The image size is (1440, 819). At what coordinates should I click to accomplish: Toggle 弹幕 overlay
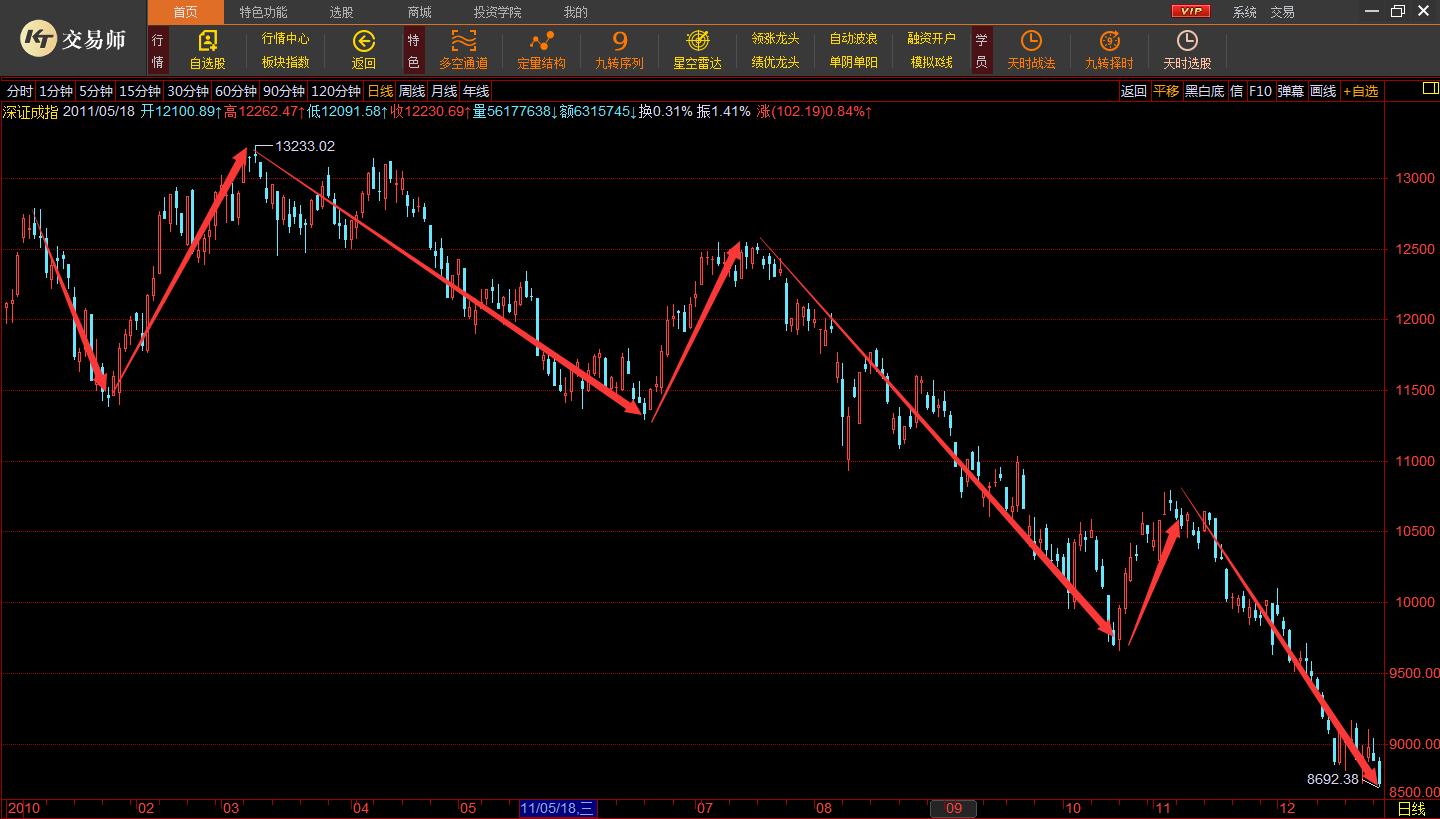click(x=1291, y=91)
